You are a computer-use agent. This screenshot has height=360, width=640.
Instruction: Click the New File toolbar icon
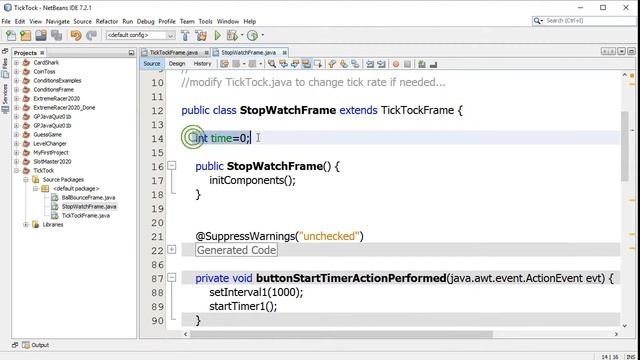(x=11, y=36)
